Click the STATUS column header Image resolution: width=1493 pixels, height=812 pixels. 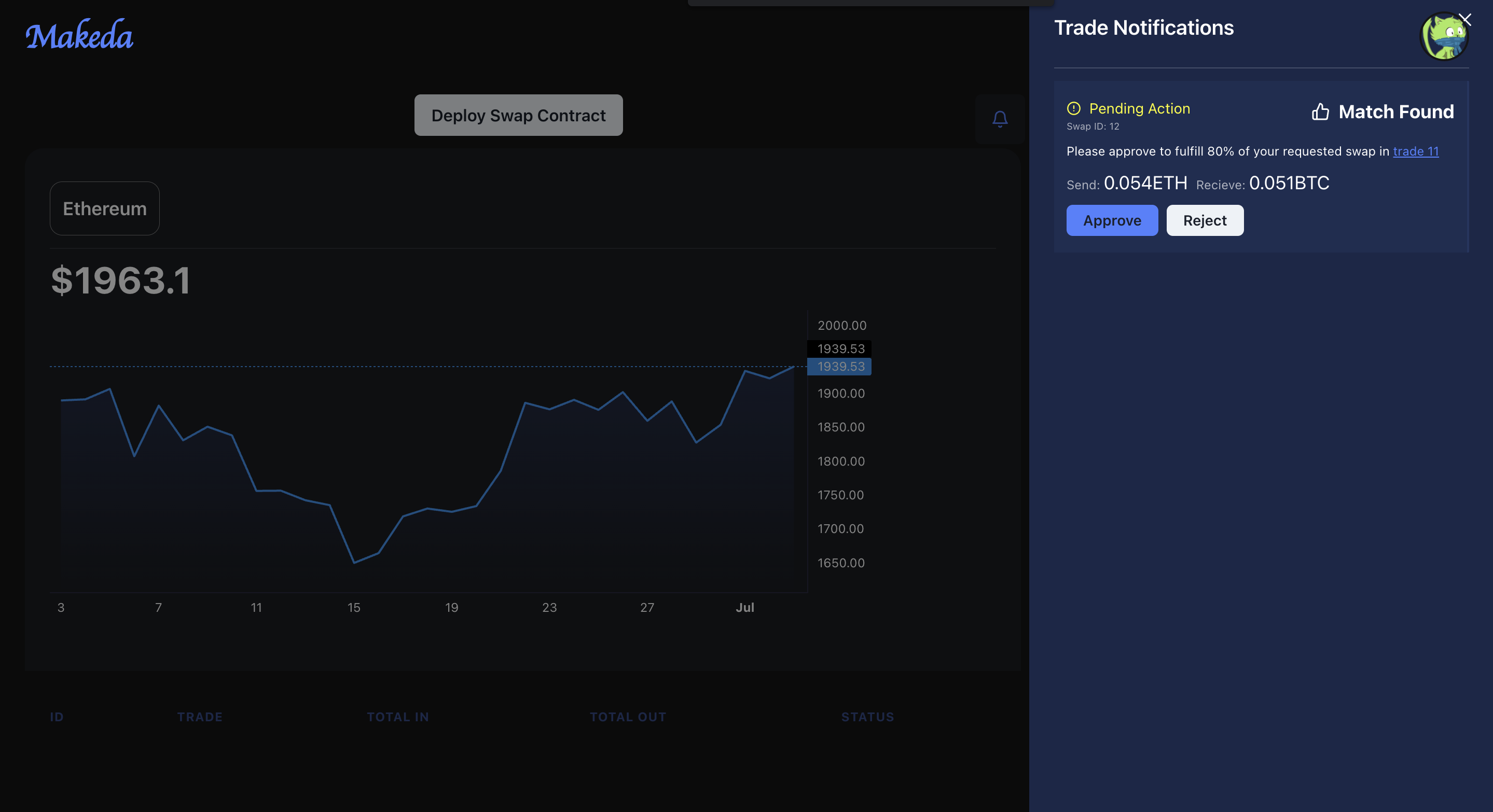(867, 717)
